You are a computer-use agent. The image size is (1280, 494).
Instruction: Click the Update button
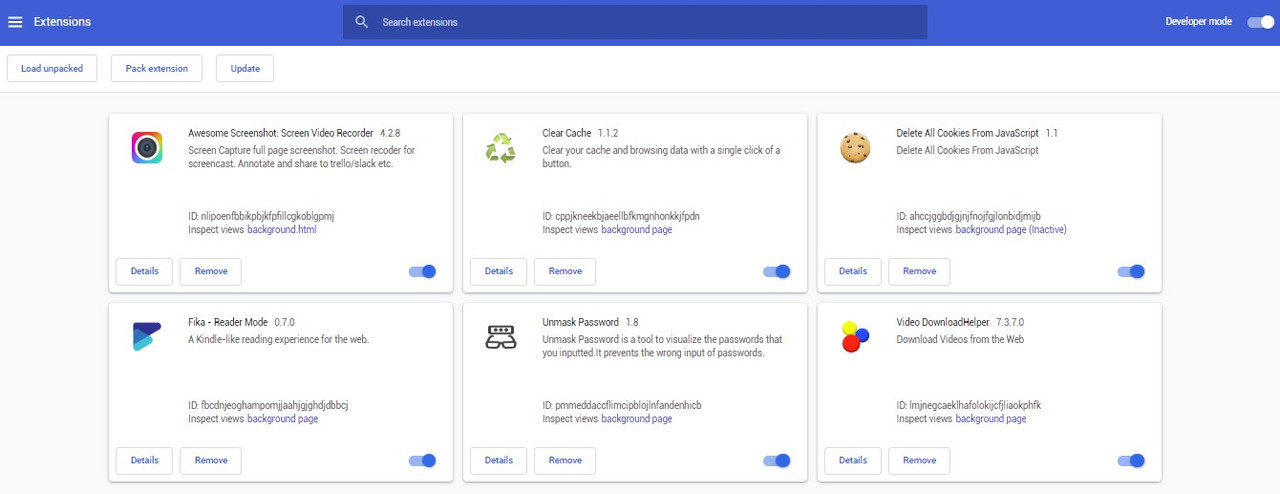point(245,69)
